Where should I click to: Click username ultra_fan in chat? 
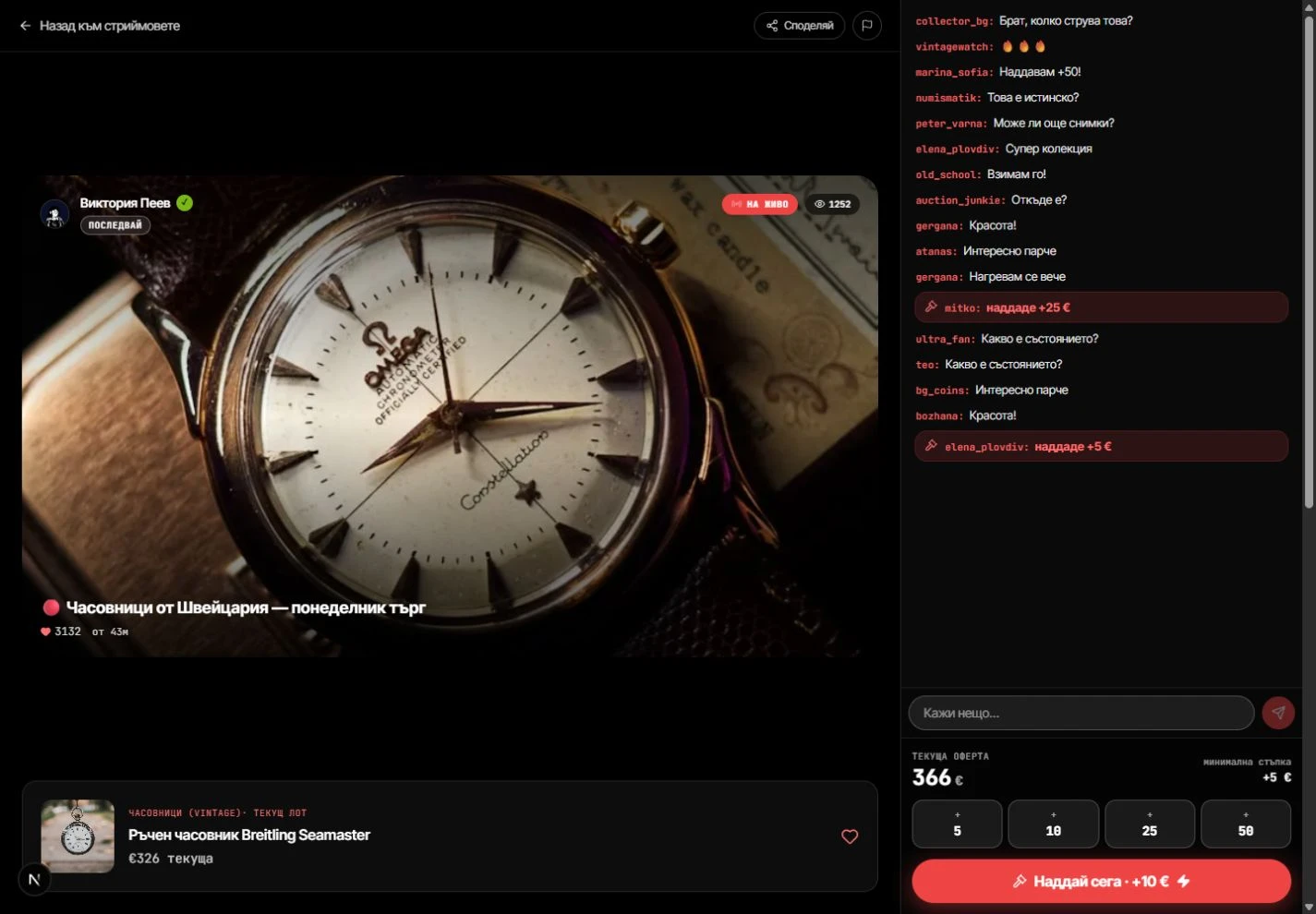point(945,339)
